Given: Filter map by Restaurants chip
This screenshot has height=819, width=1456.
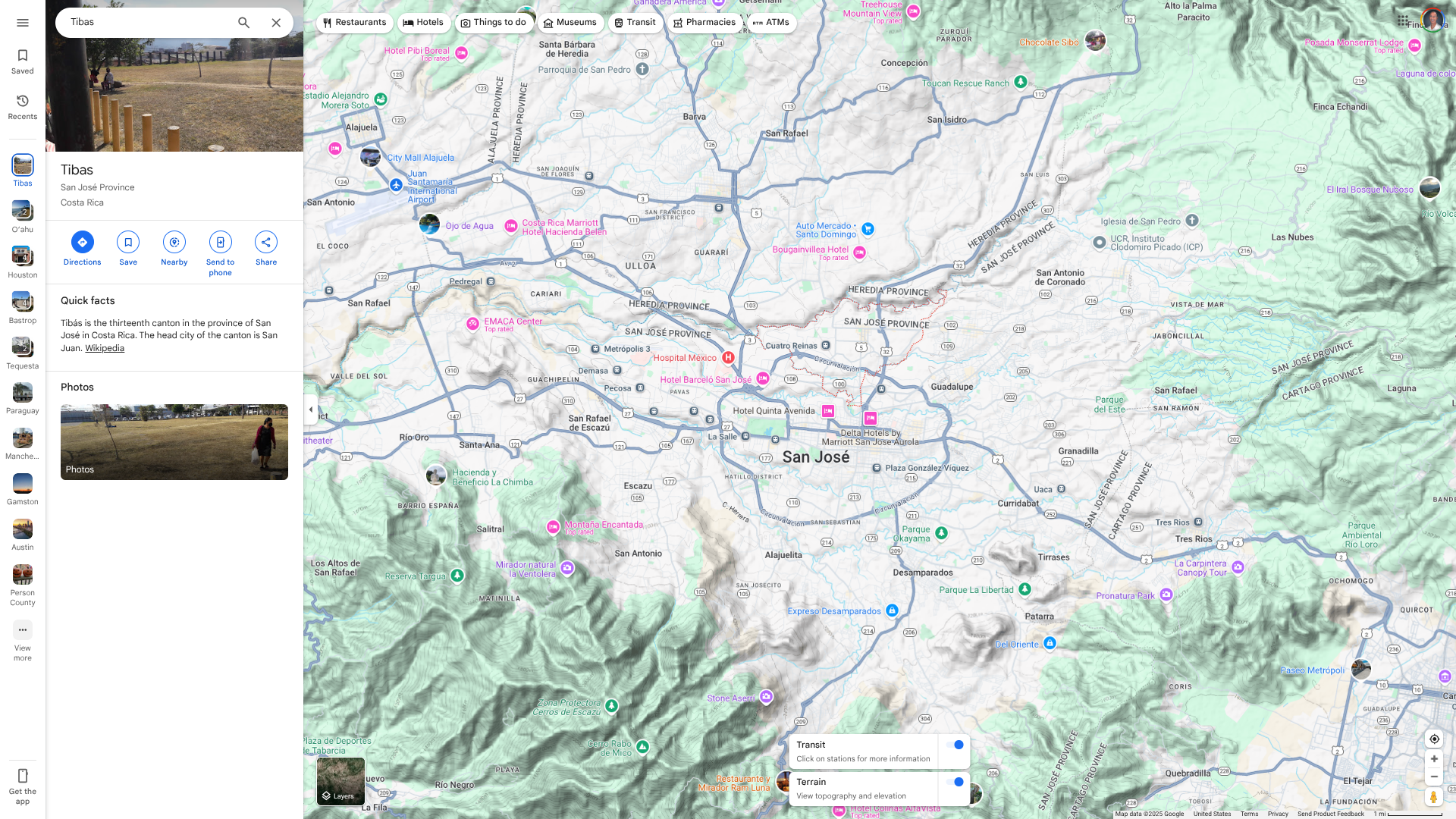Looking at the screenshot, I should 354,23.
